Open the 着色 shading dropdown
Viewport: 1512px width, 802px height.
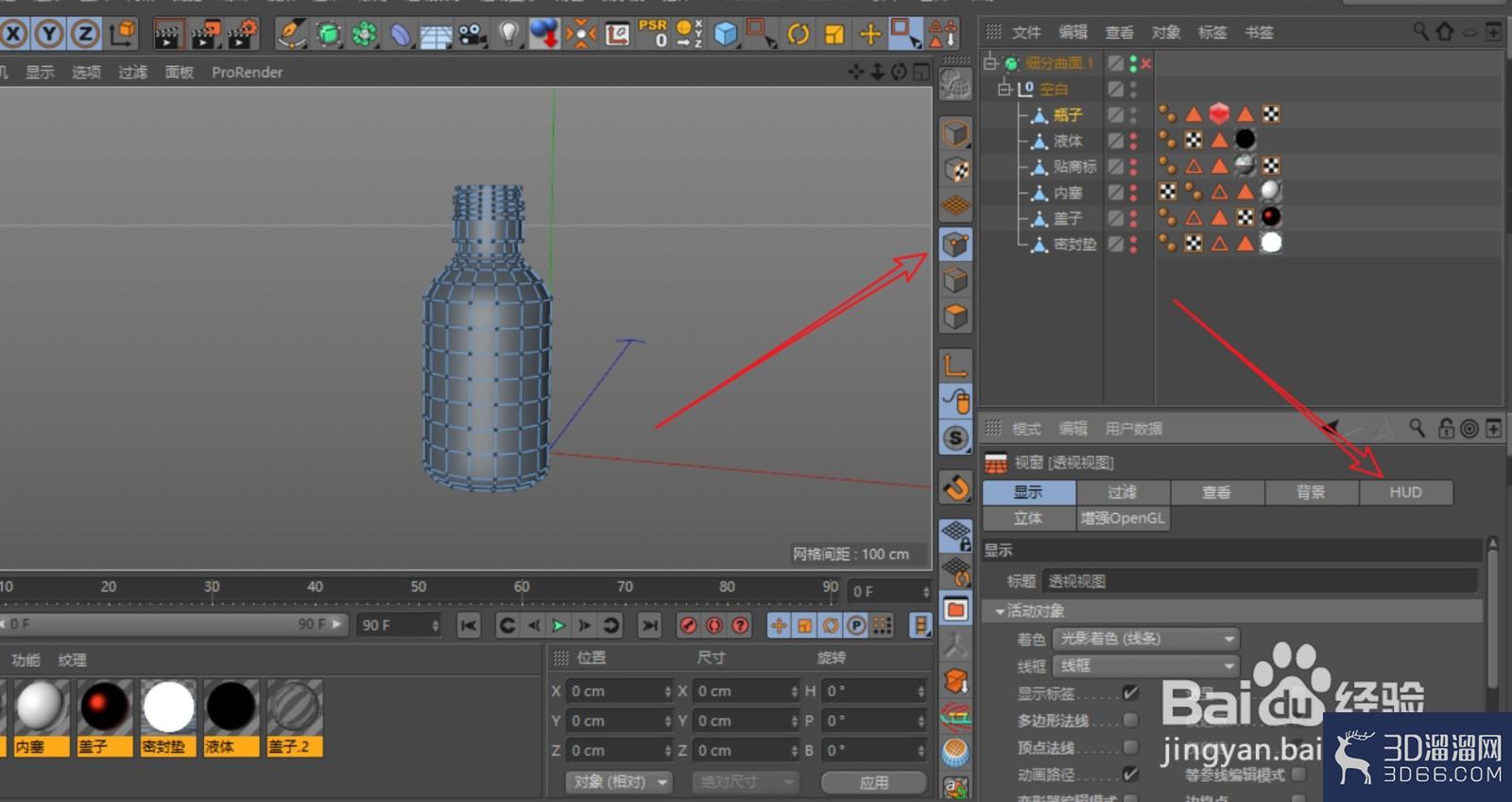(x=1145, y=639)
